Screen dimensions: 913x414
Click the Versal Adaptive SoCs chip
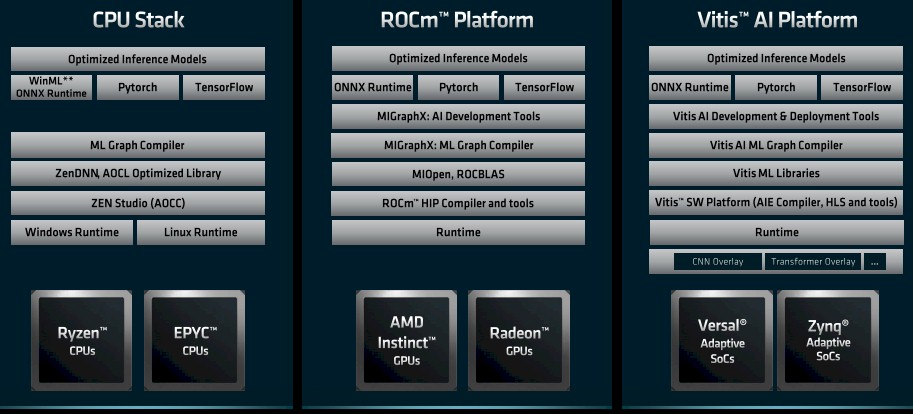coord(721,341)
